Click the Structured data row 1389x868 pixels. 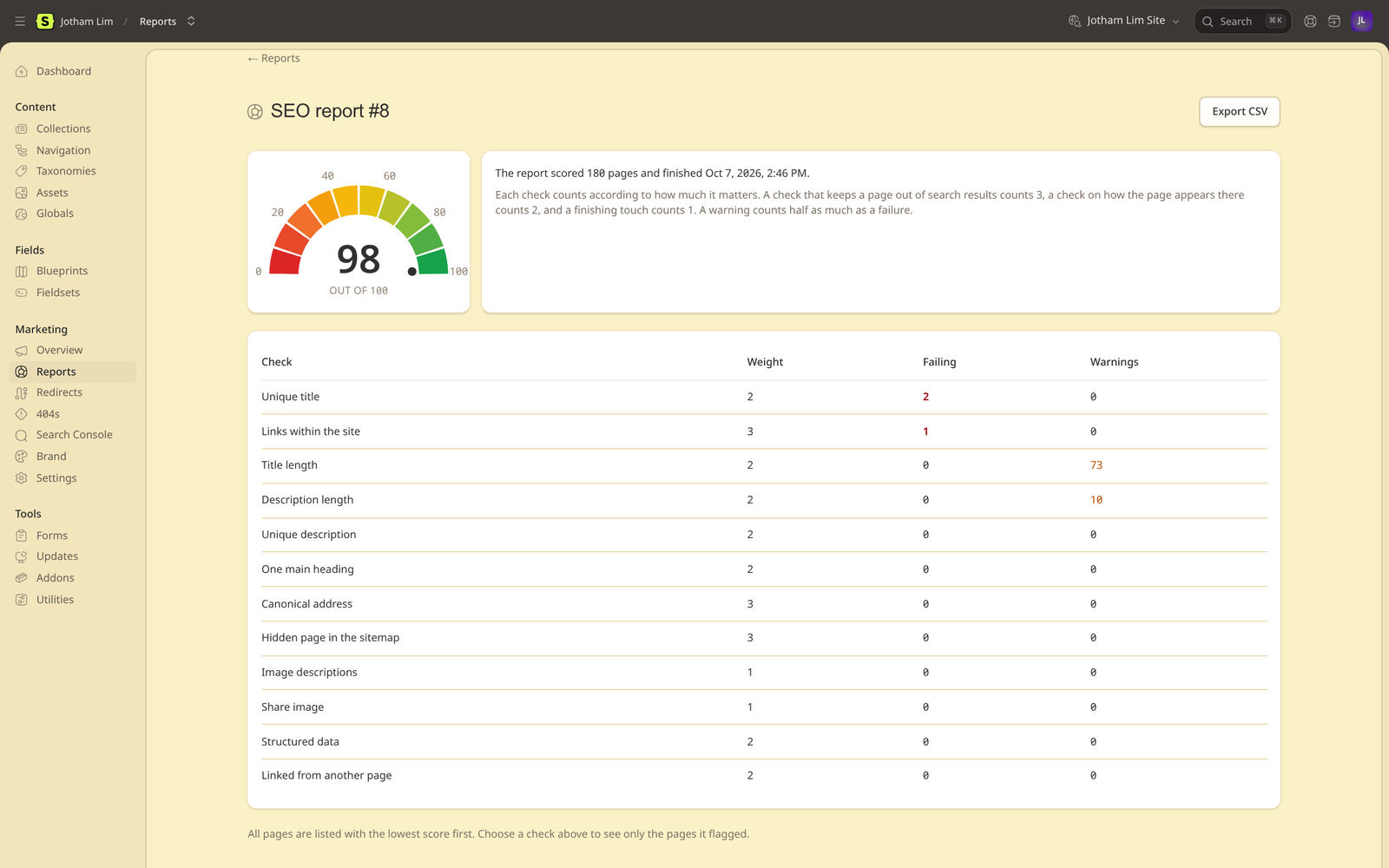(x=764, y=741)
